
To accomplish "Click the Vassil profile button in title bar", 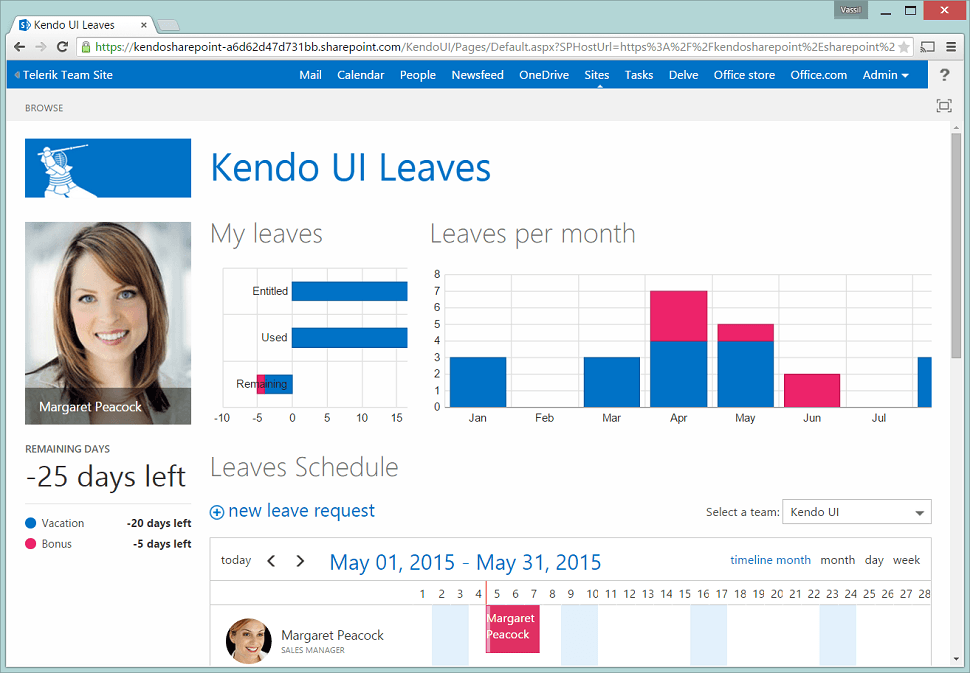I will (851, 10).
